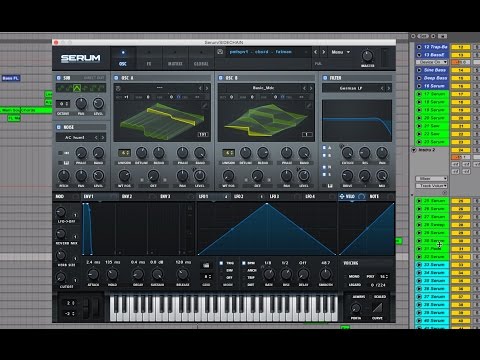Toggle filter routing for oscillator B

324,155
